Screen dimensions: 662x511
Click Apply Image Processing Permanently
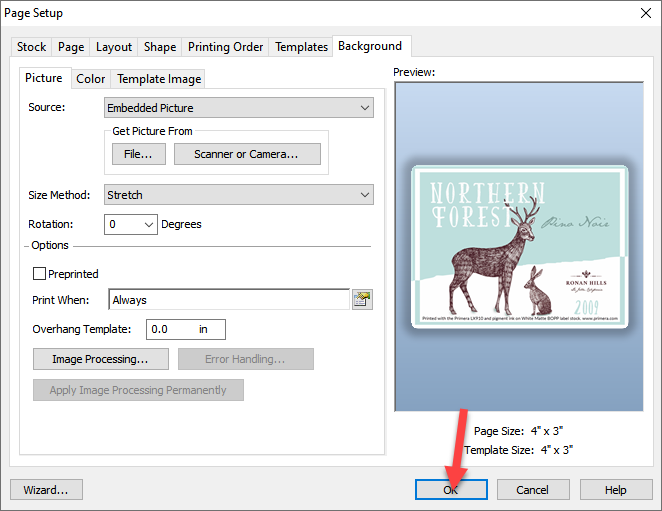[x=138, y=390]
